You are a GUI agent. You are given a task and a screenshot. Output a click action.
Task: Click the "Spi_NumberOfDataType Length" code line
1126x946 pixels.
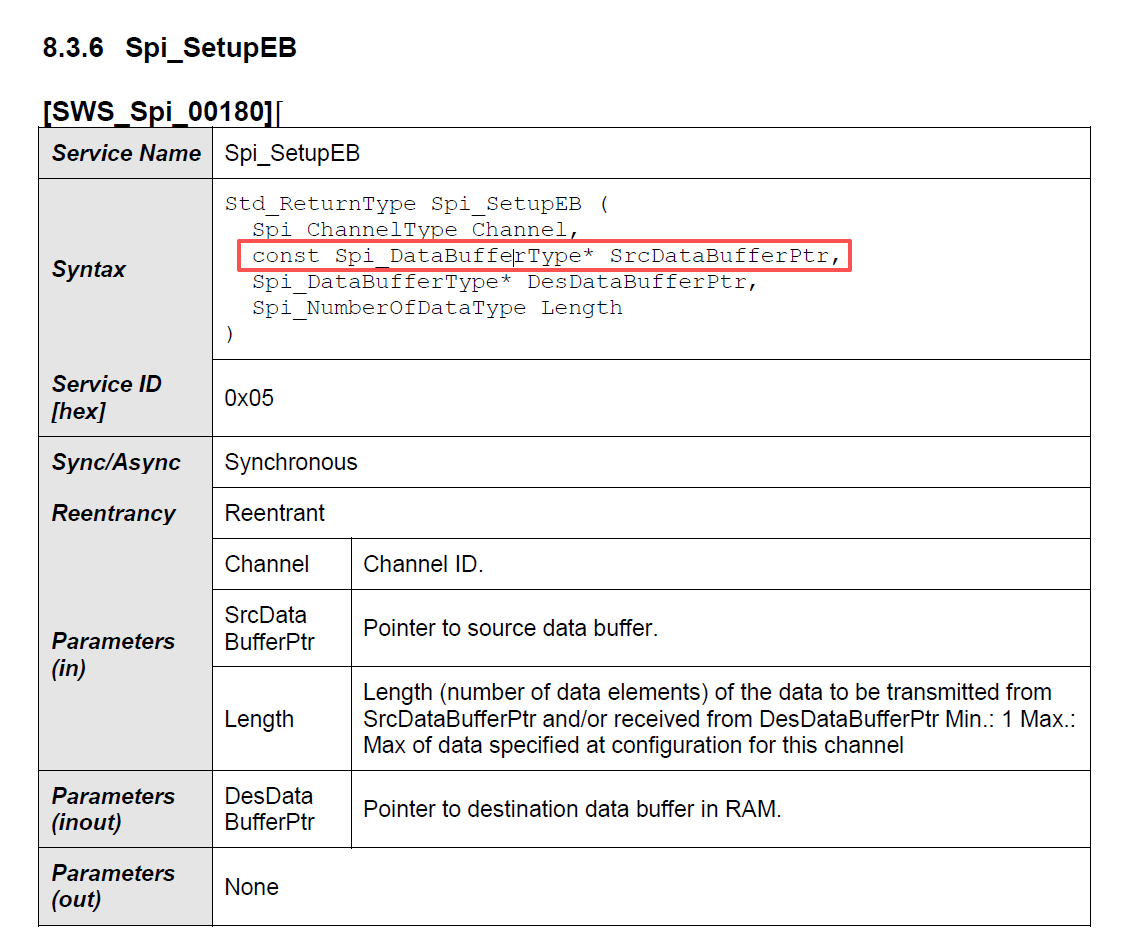437,307
